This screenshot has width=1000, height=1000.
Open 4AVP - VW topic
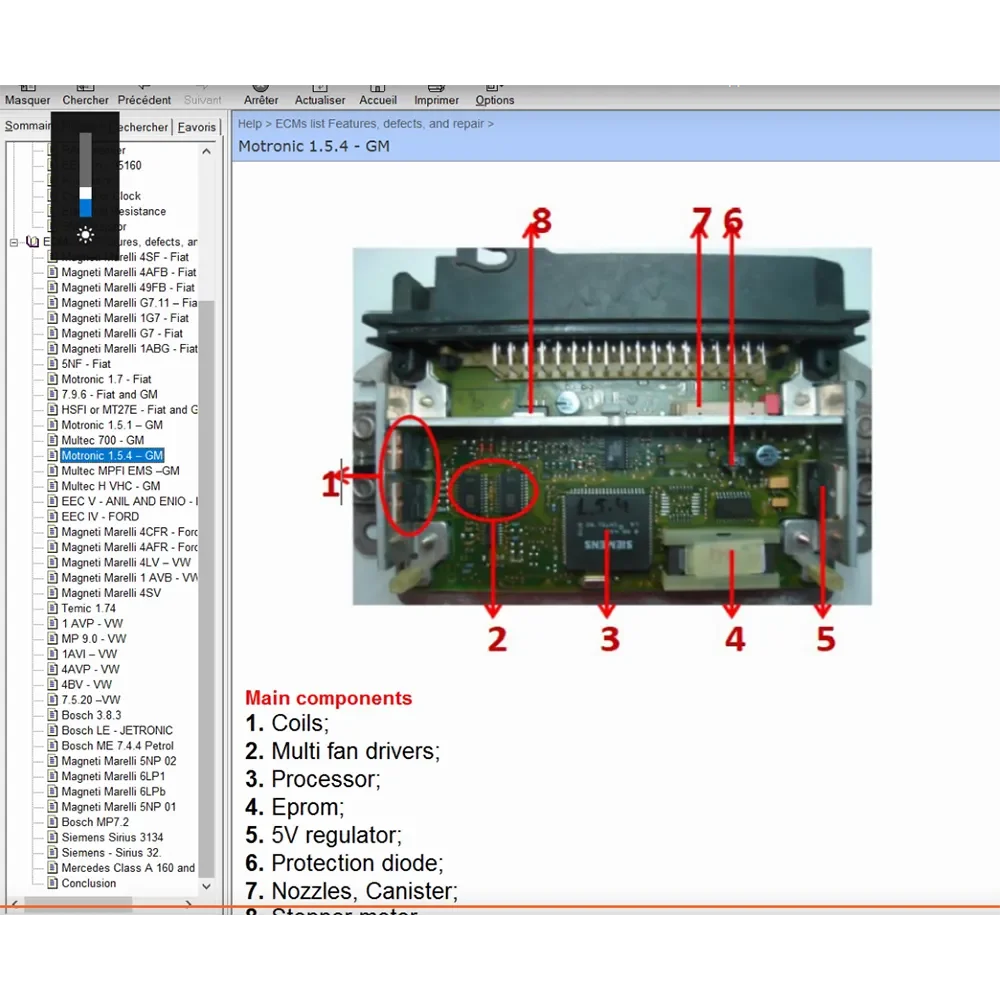[x=91, y=670]
